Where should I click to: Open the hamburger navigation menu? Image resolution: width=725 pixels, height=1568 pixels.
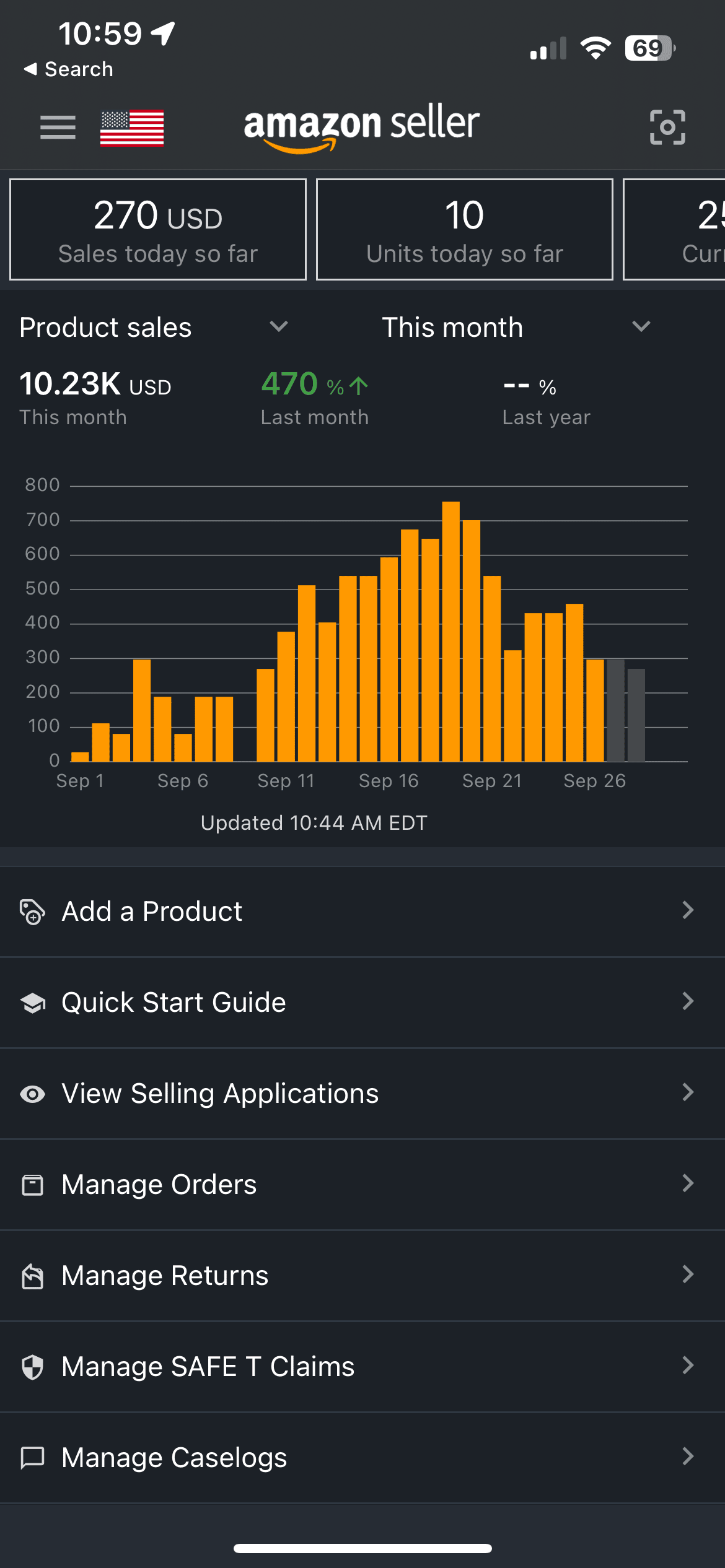(x=58, y=128)
